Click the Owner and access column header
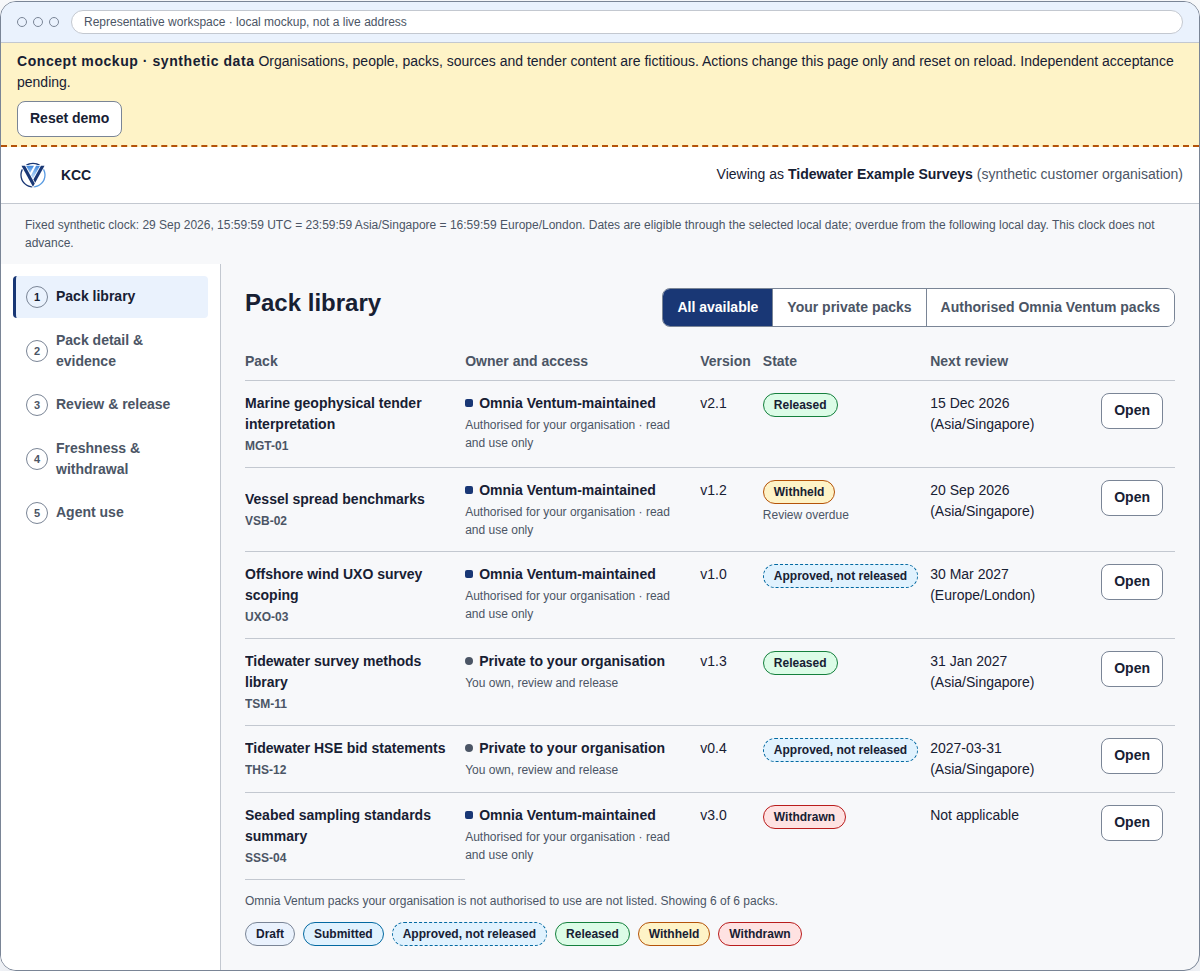 [526, 361]
